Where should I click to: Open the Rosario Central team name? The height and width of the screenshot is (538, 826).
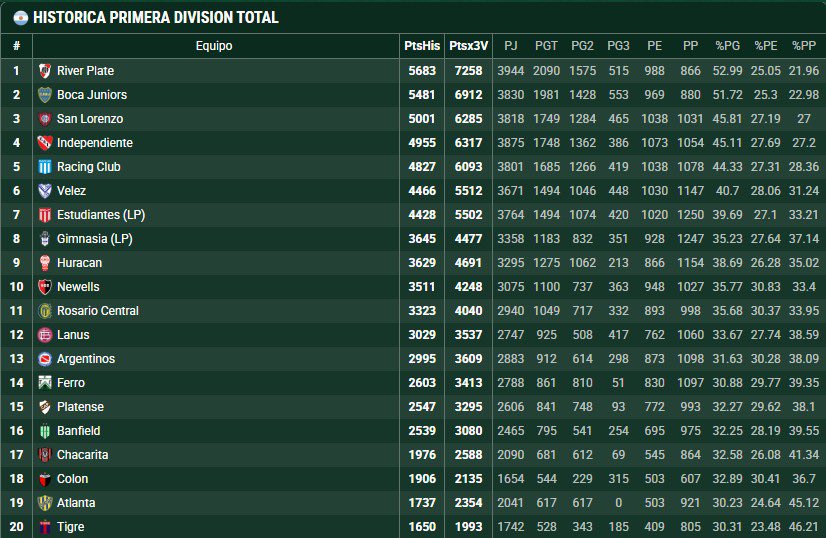(x=98, y=311)
